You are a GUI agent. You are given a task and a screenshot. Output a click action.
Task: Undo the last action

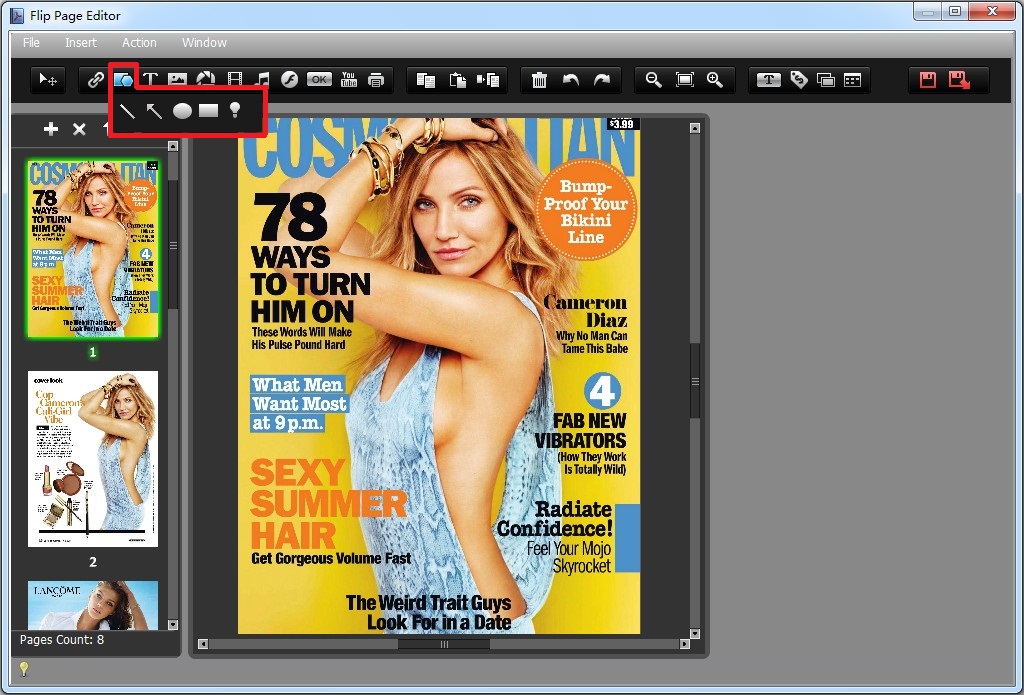click(571, 80)
